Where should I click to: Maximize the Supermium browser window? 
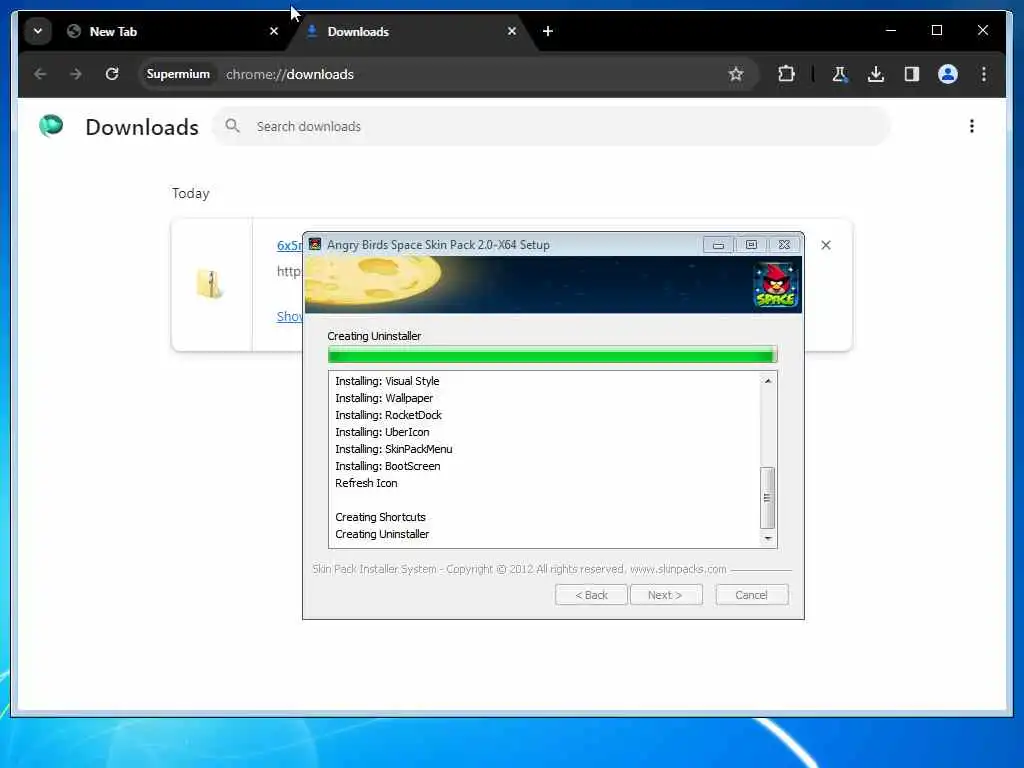pyautogui.click(x=936, y=30)
